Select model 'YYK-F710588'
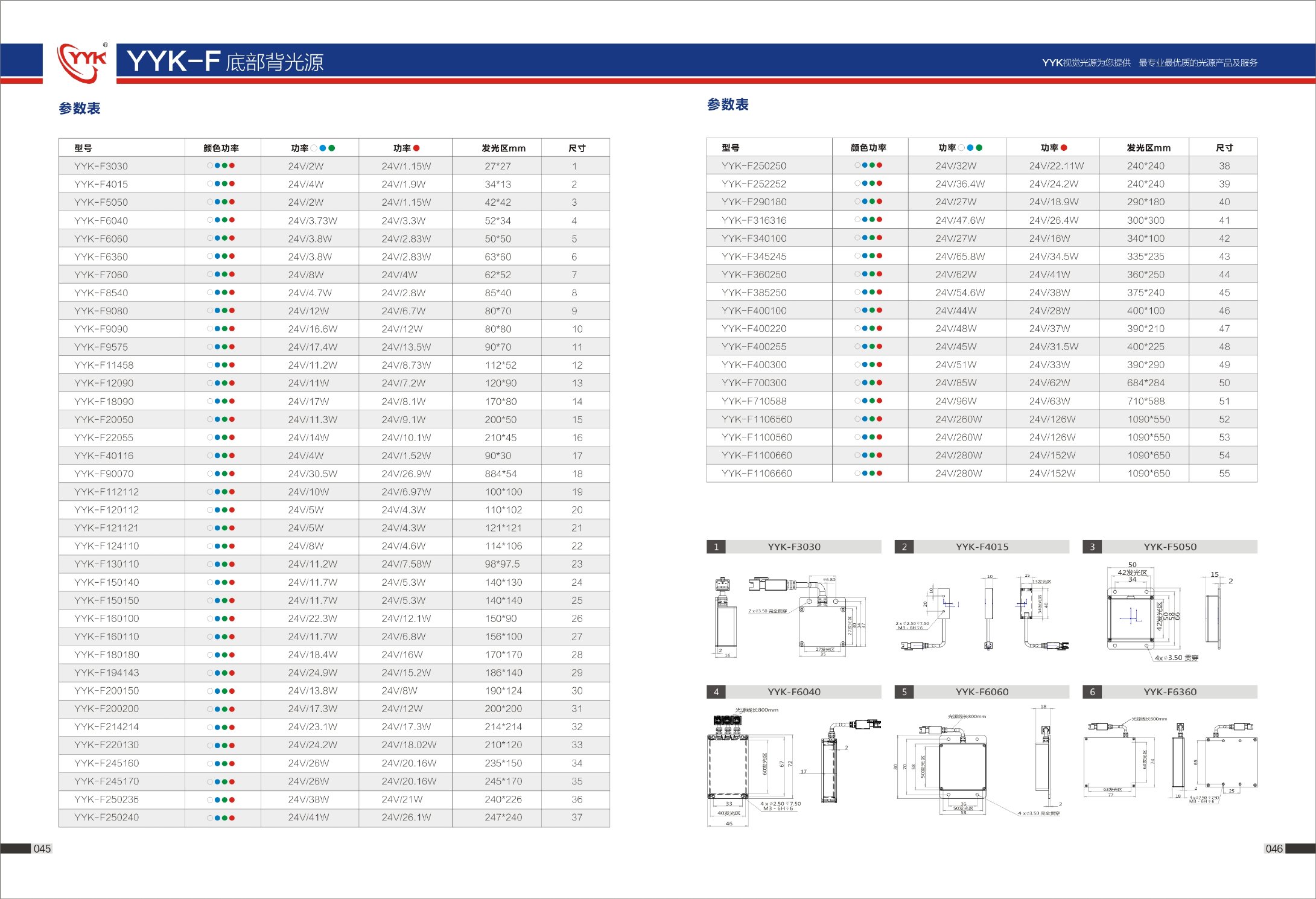Image resolution: width=1316 pixels, height=899 pixels. (x=754, y=401)
